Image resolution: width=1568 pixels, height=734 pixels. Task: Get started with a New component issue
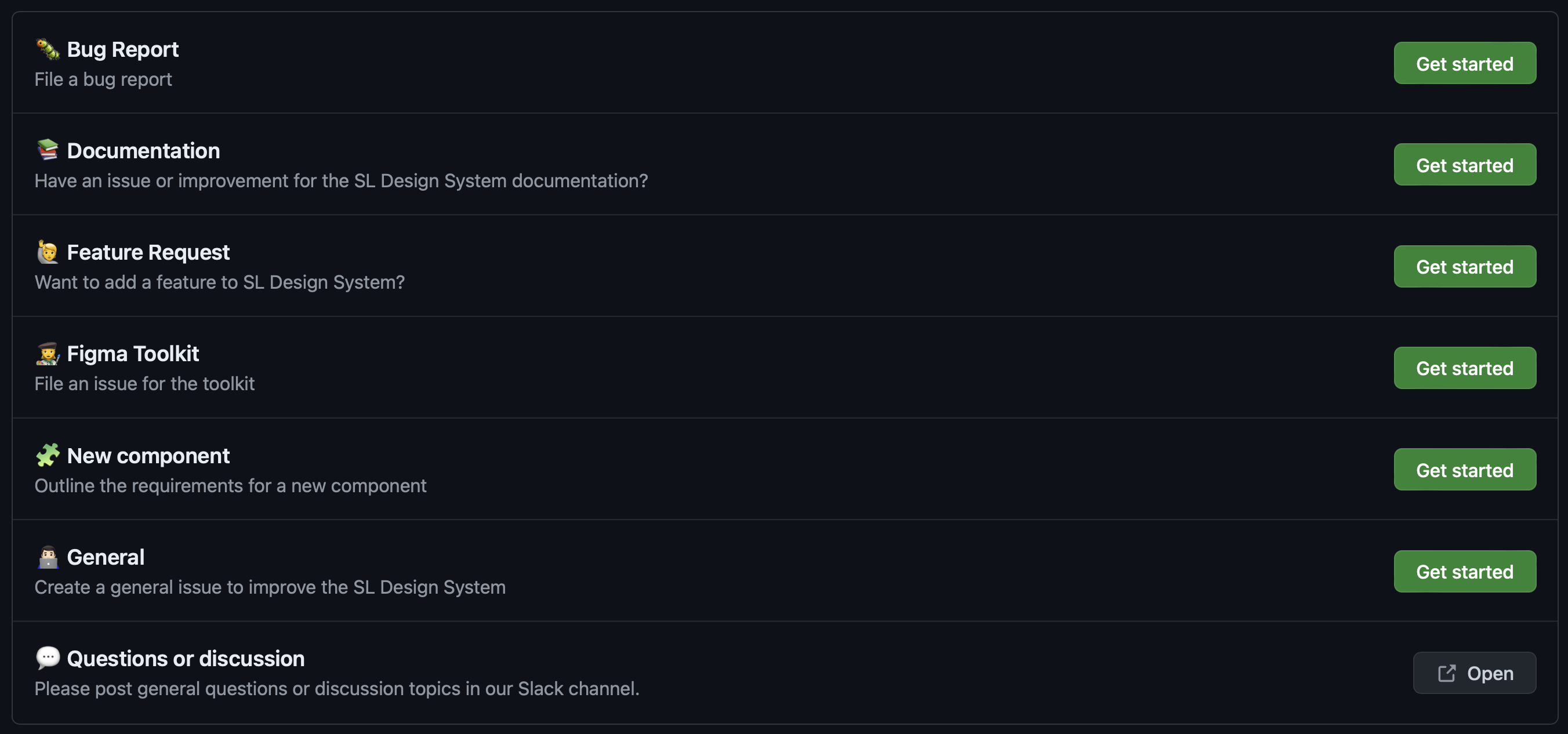tap(1465, 470)
